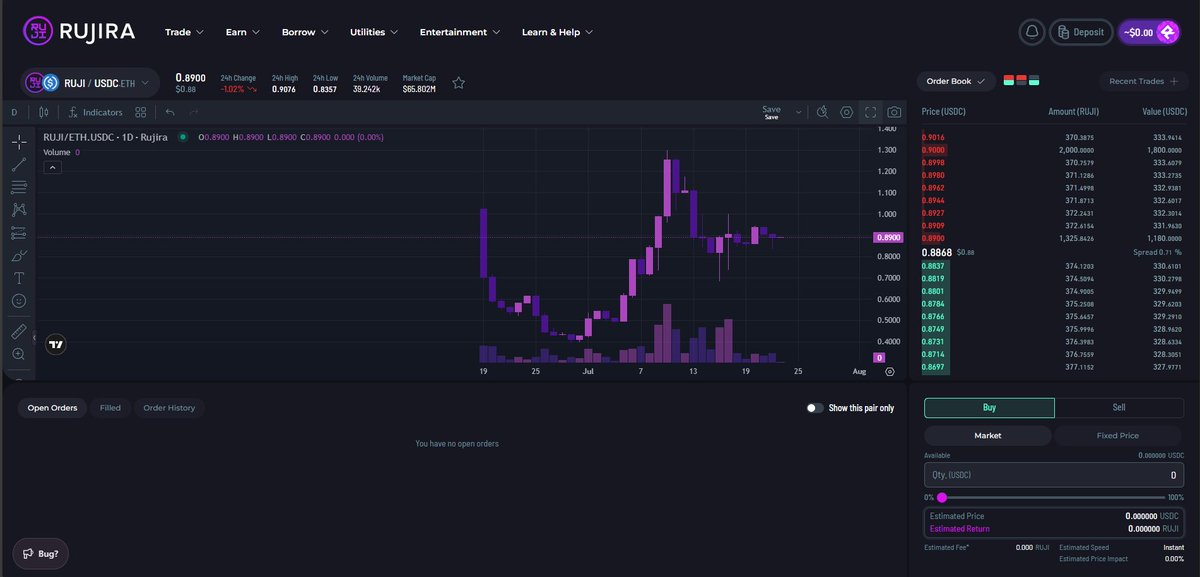Image resolution: width=1200 pixels, height=577 pixels.
Task: Select the crosshair cursor tool
Action: tap(19, 142)
